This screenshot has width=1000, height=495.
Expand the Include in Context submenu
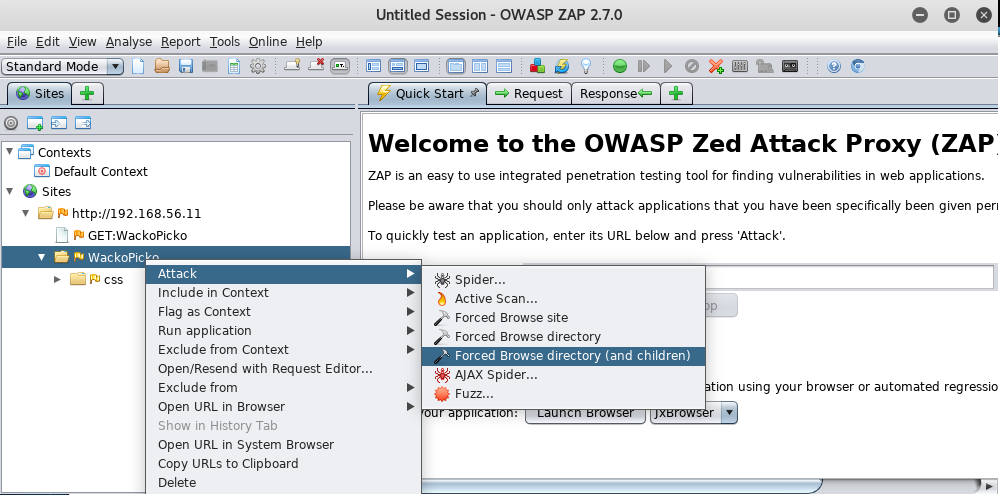[283, 293]
